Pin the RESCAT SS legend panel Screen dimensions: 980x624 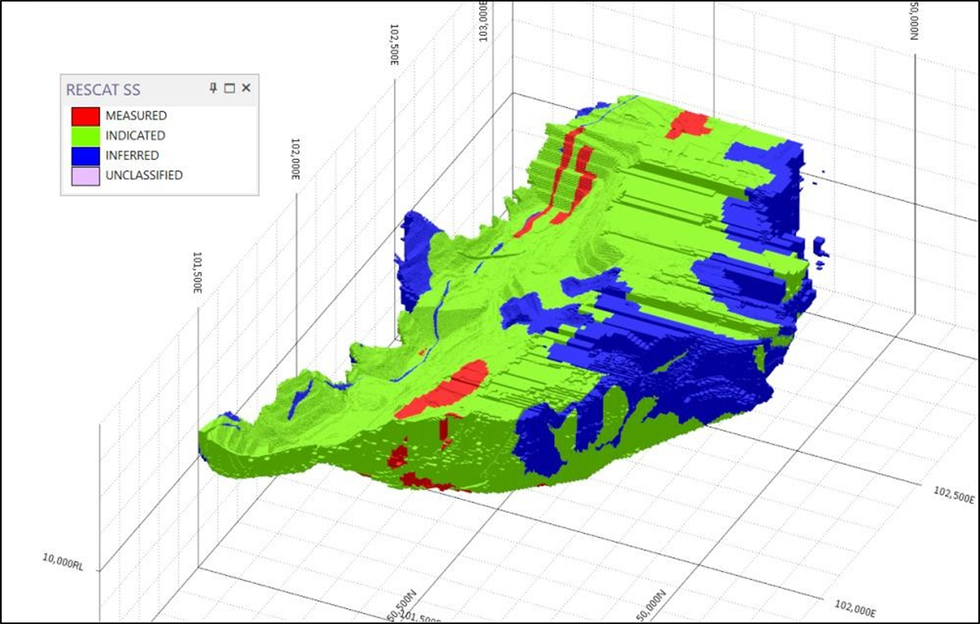coord(213,89)
